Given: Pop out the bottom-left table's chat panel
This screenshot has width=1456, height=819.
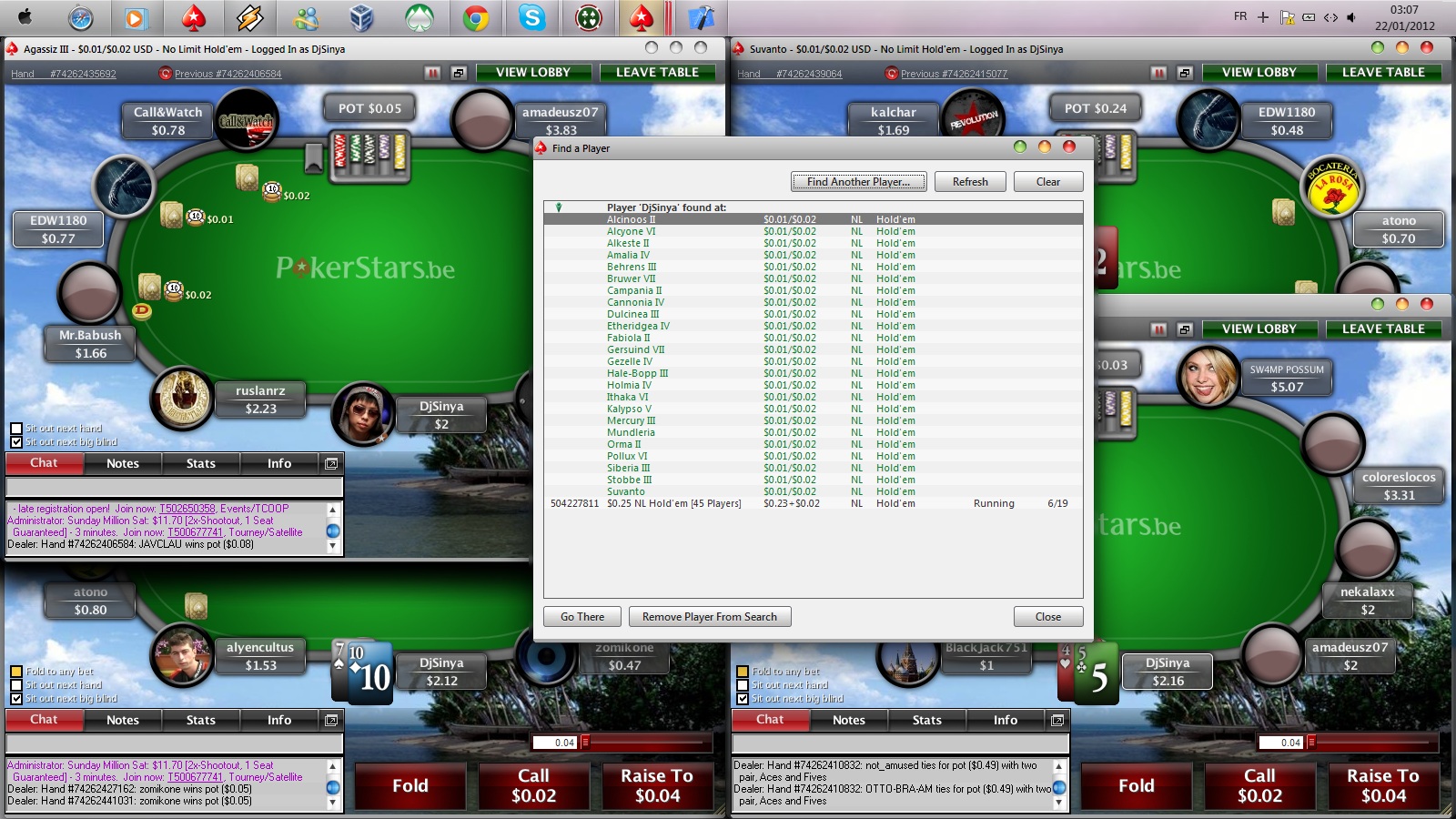Looking at the screenshot, I should point(331,720).
